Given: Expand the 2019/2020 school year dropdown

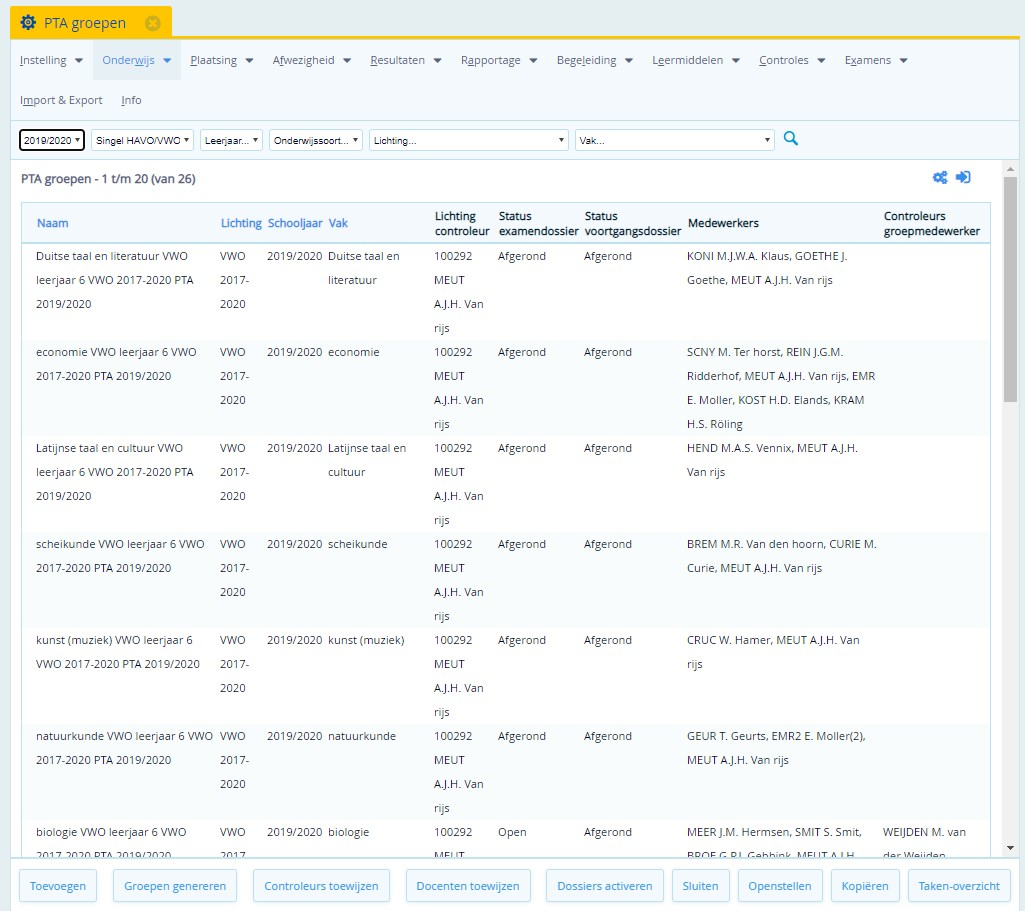Looking at the screenshot, I should (52, 140).
